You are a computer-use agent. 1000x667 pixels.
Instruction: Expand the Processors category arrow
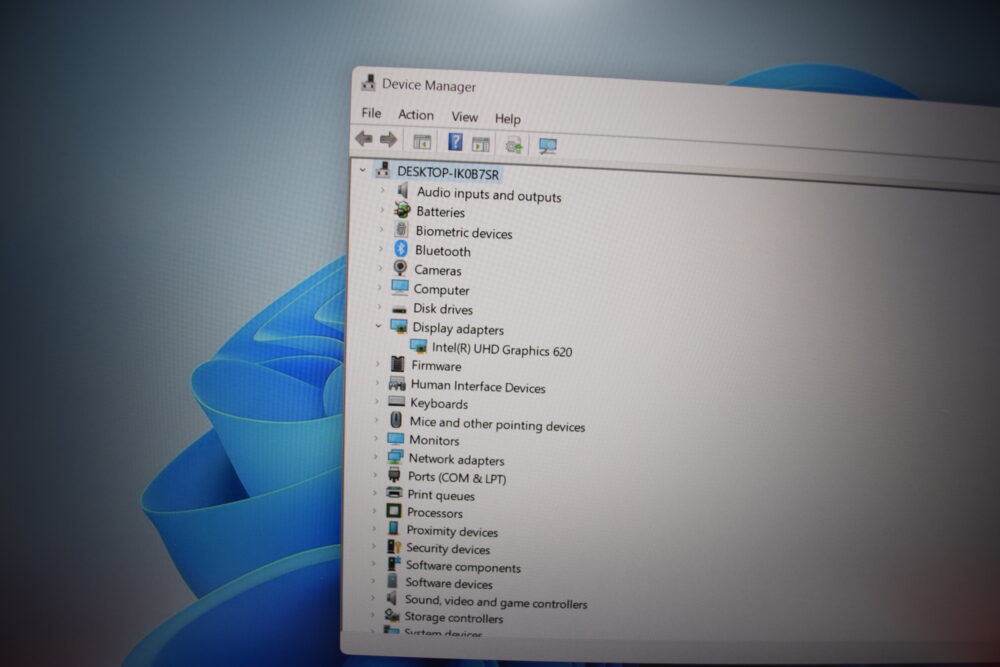coord(374,510)
